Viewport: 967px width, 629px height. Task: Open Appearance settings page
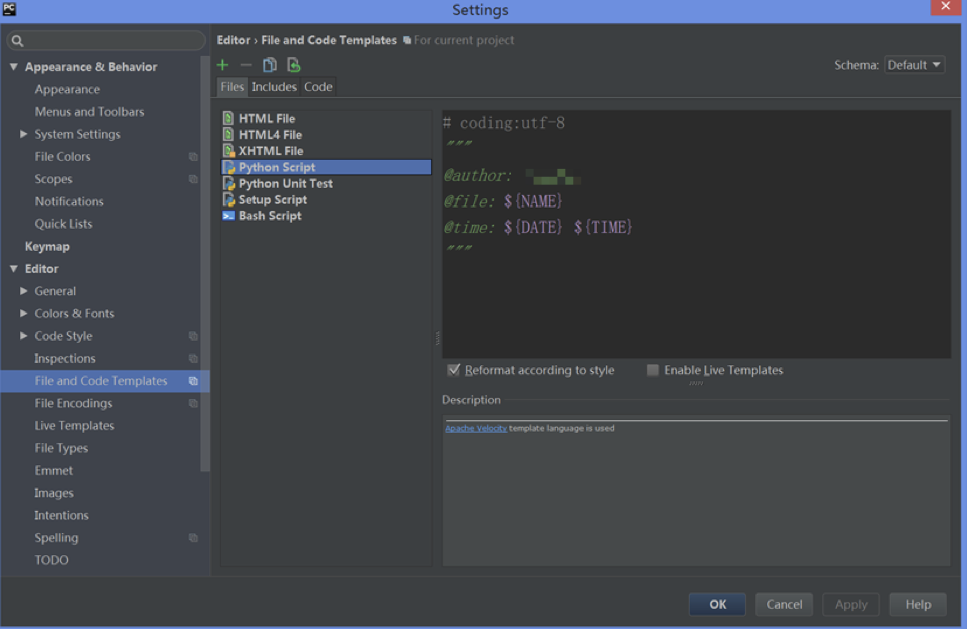(x=67, y=89)
